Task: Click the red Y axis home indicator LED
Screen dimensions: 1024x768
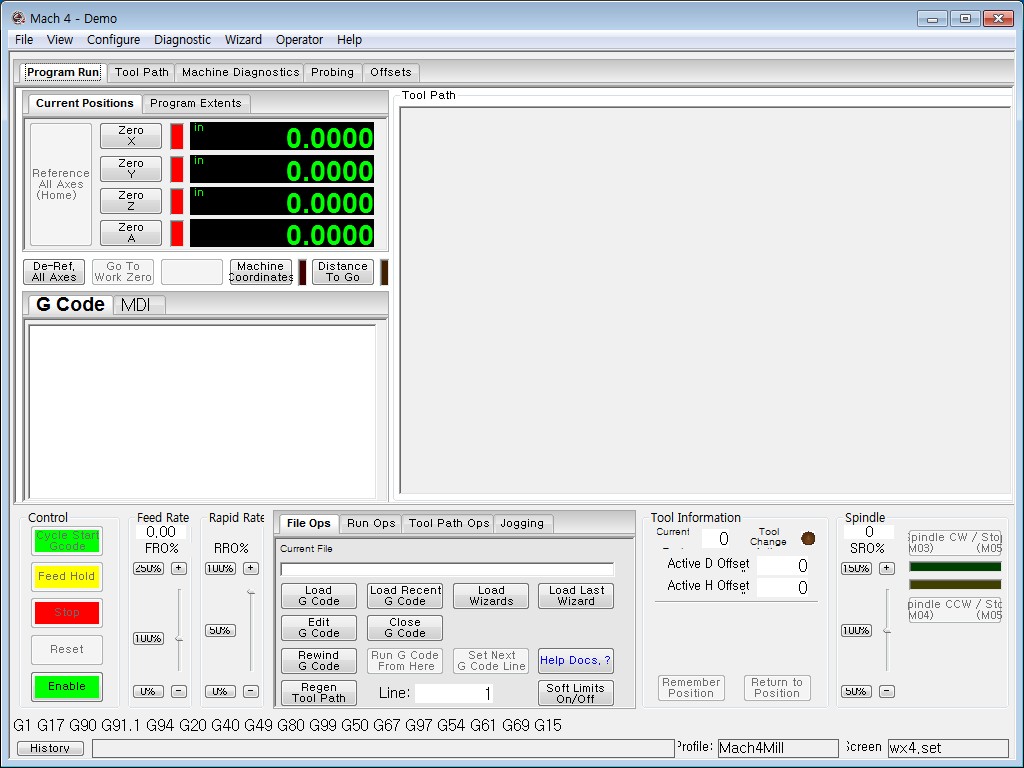Action: (x=176, y=168)
